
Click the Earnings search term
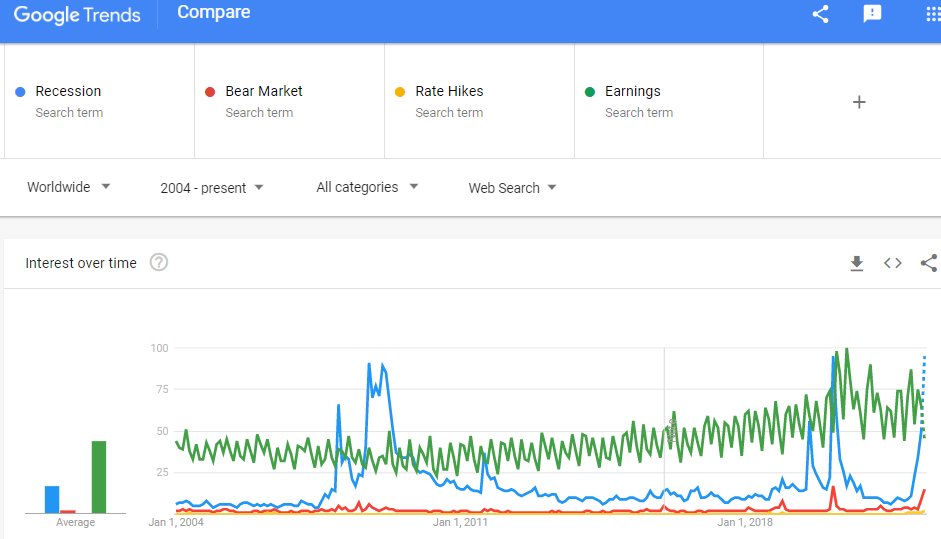633,91
